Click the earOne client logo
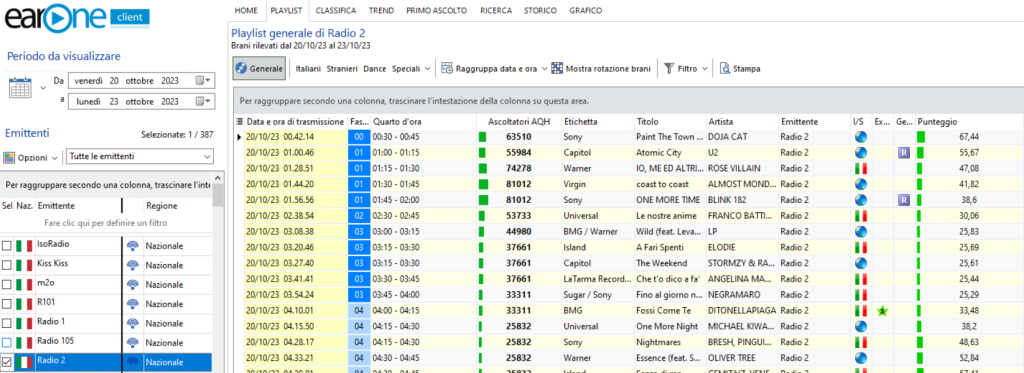1024x373 pixels. 77,18
